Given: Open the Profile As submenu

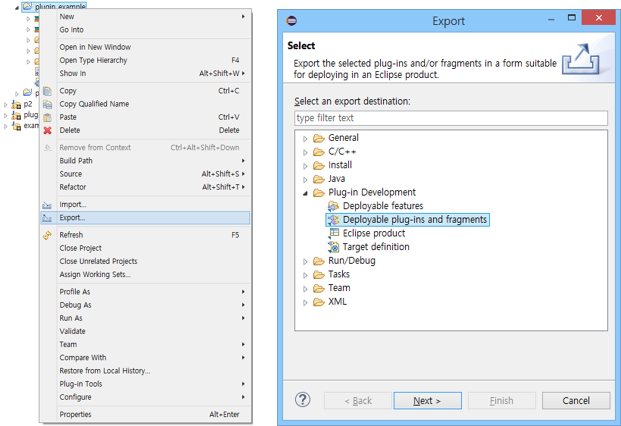Looking at the screenshot, I should coord(145,292).
